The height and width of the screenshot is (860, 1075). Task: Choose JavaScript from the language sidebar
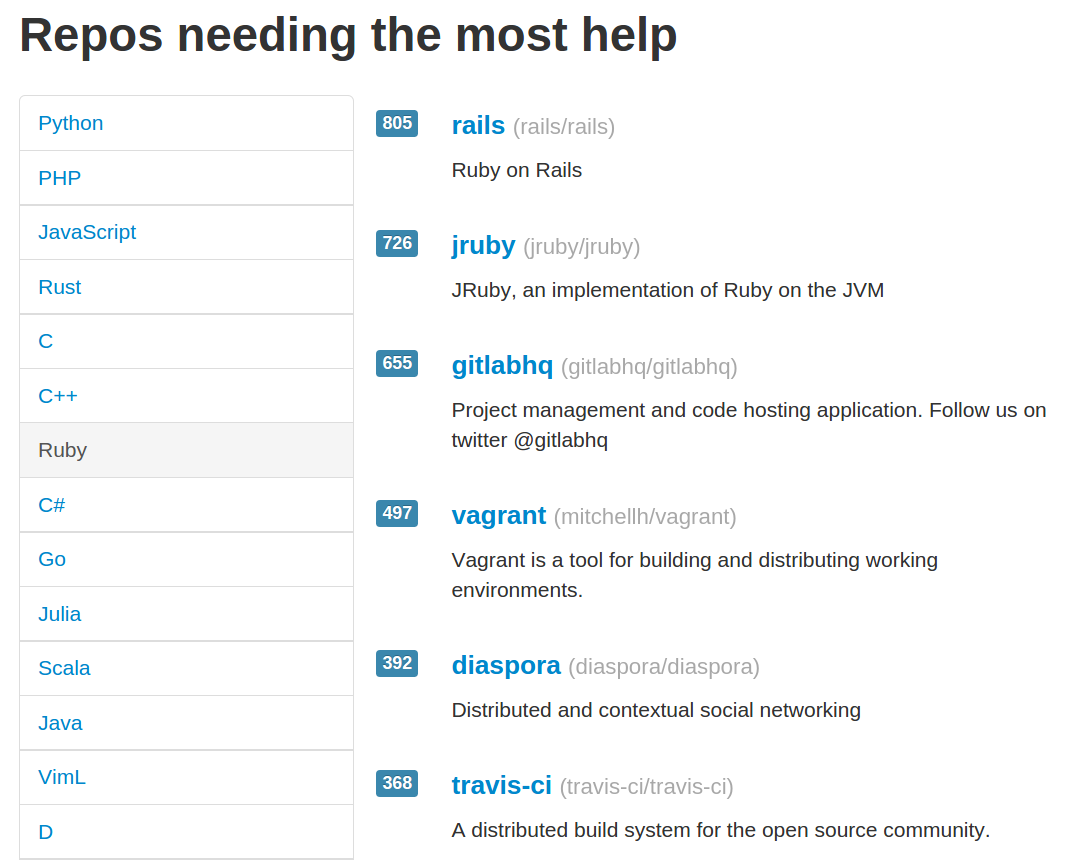tap(186, 232)
